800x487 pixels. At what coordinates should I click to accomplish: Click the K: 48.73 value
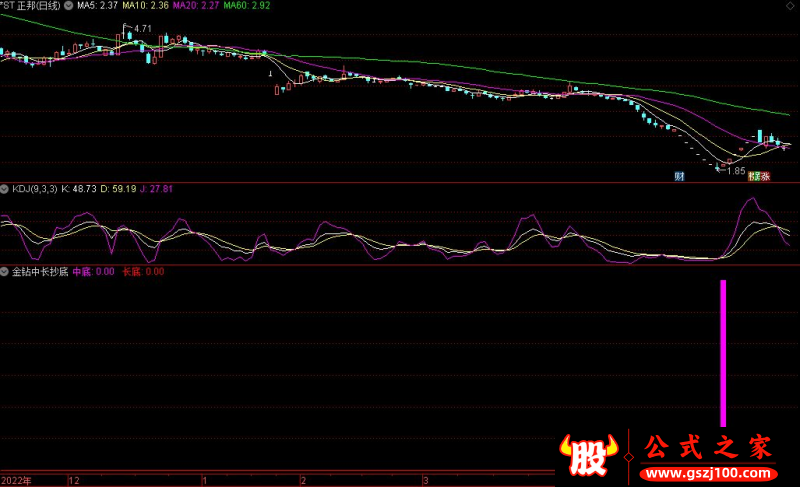coord(79,189)
